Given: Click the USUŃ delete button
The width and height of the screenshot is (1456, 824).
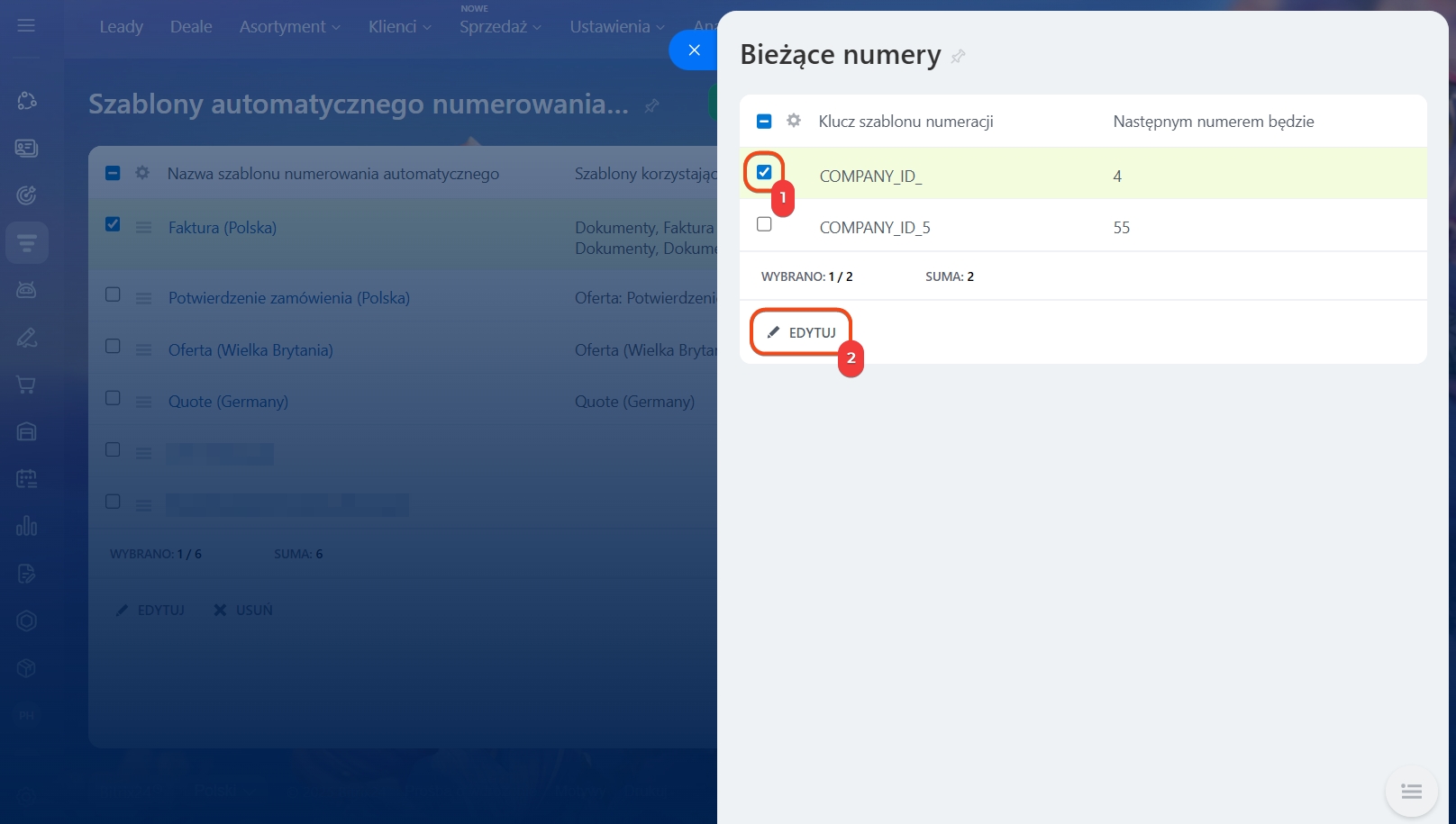Looking at the screenshot, I should (243, 610).
